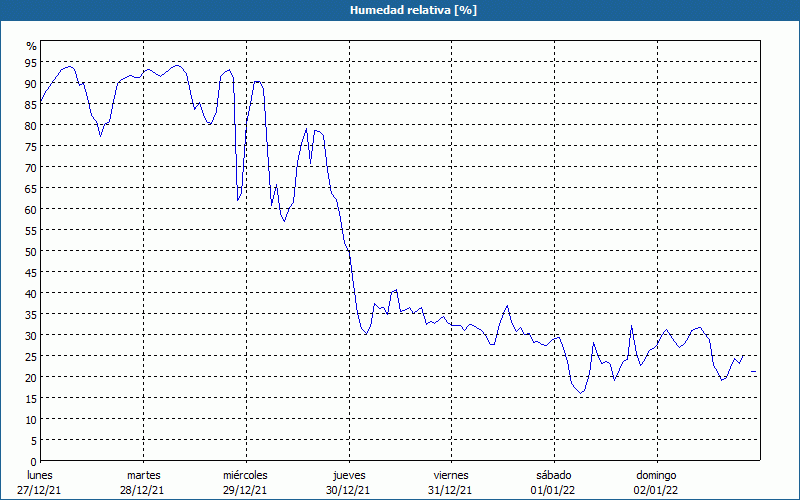Click the 15 y-axis value

31,398
